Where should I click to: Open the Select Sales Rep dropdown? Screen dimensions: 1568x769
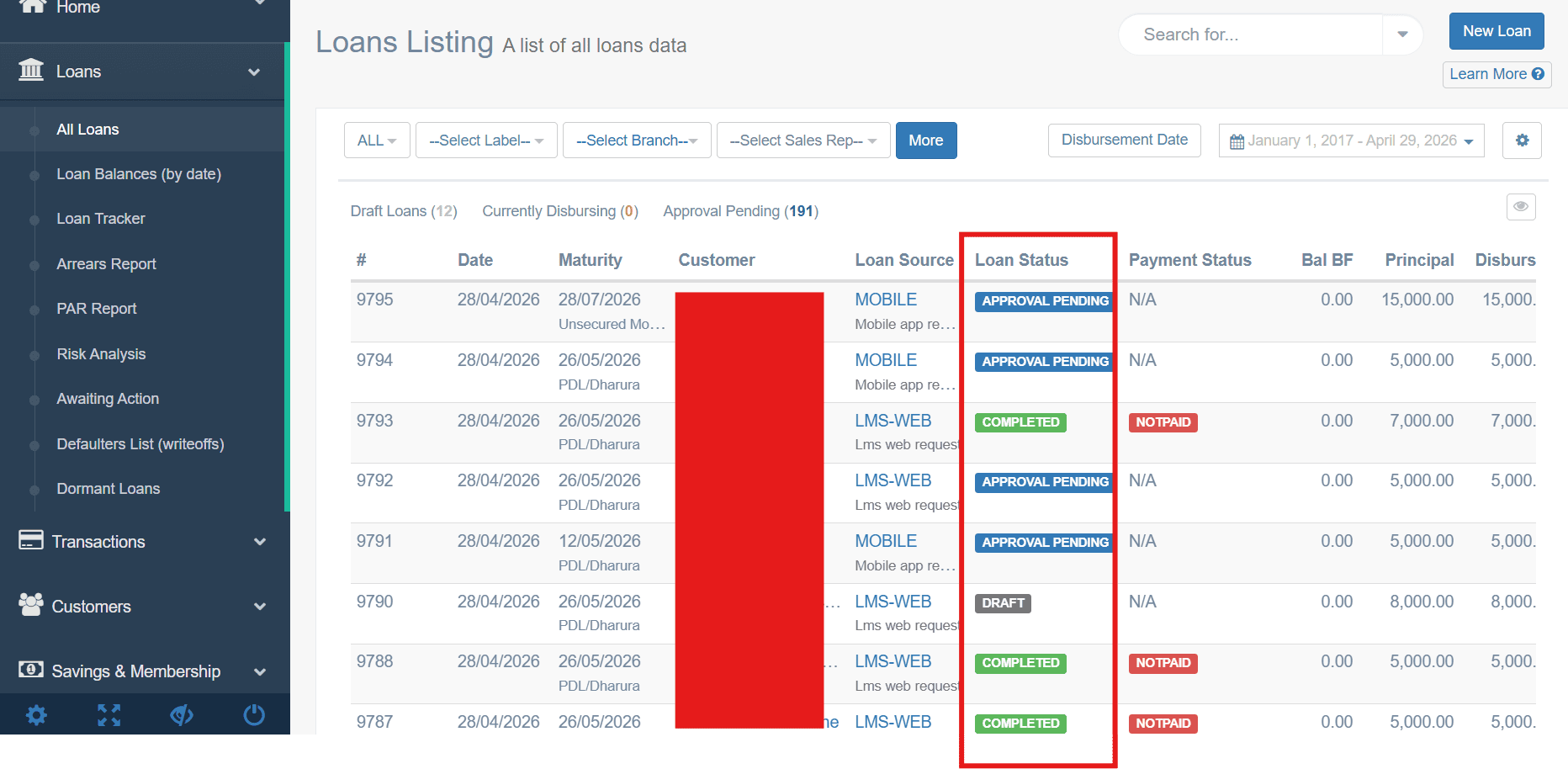803,141
